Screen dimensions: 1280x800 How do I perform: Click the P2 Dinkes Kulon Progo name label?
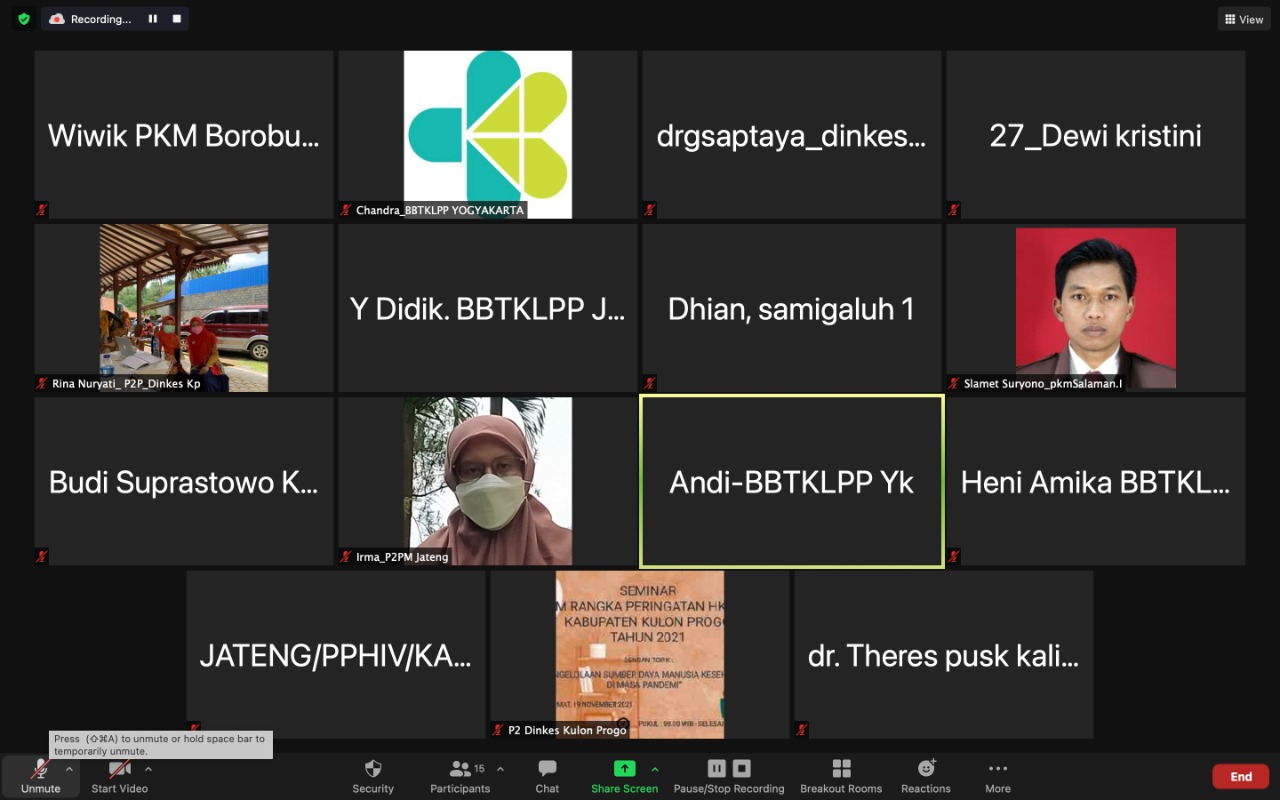pyautogui.click(x=567, y=730)
